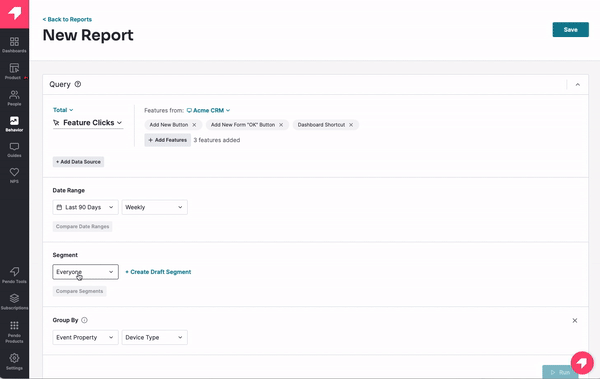Remove Add New Form "OK" Button chip
Screen dimensions: 600x379
[281, 125]
